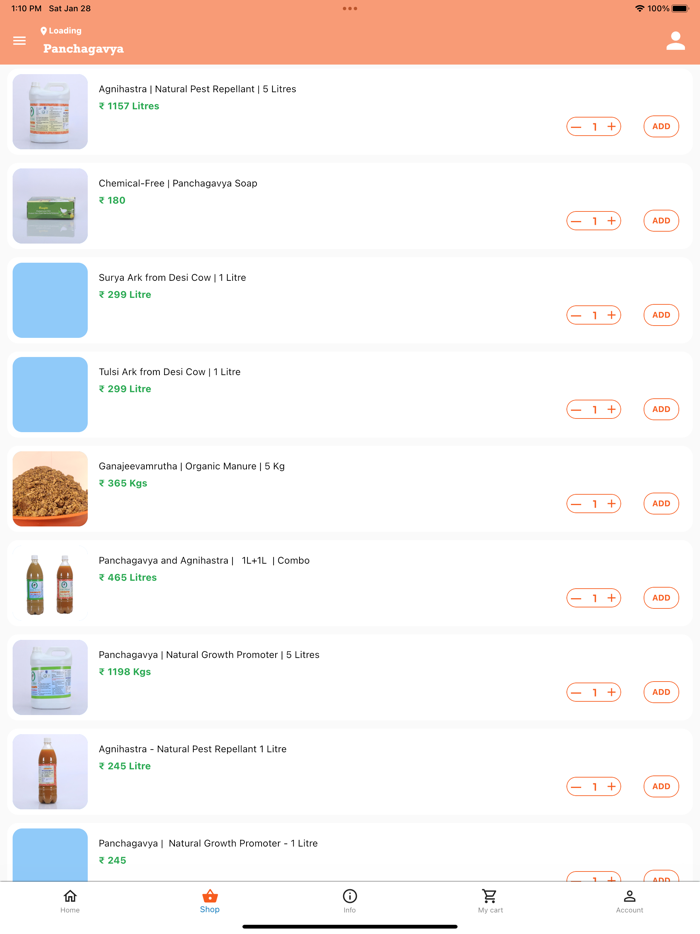The height and width of the screenshot is (934, 700).
Task: Decrease quantity for Panchagavya and Agnihastra Combo
Action: point(576,598)
